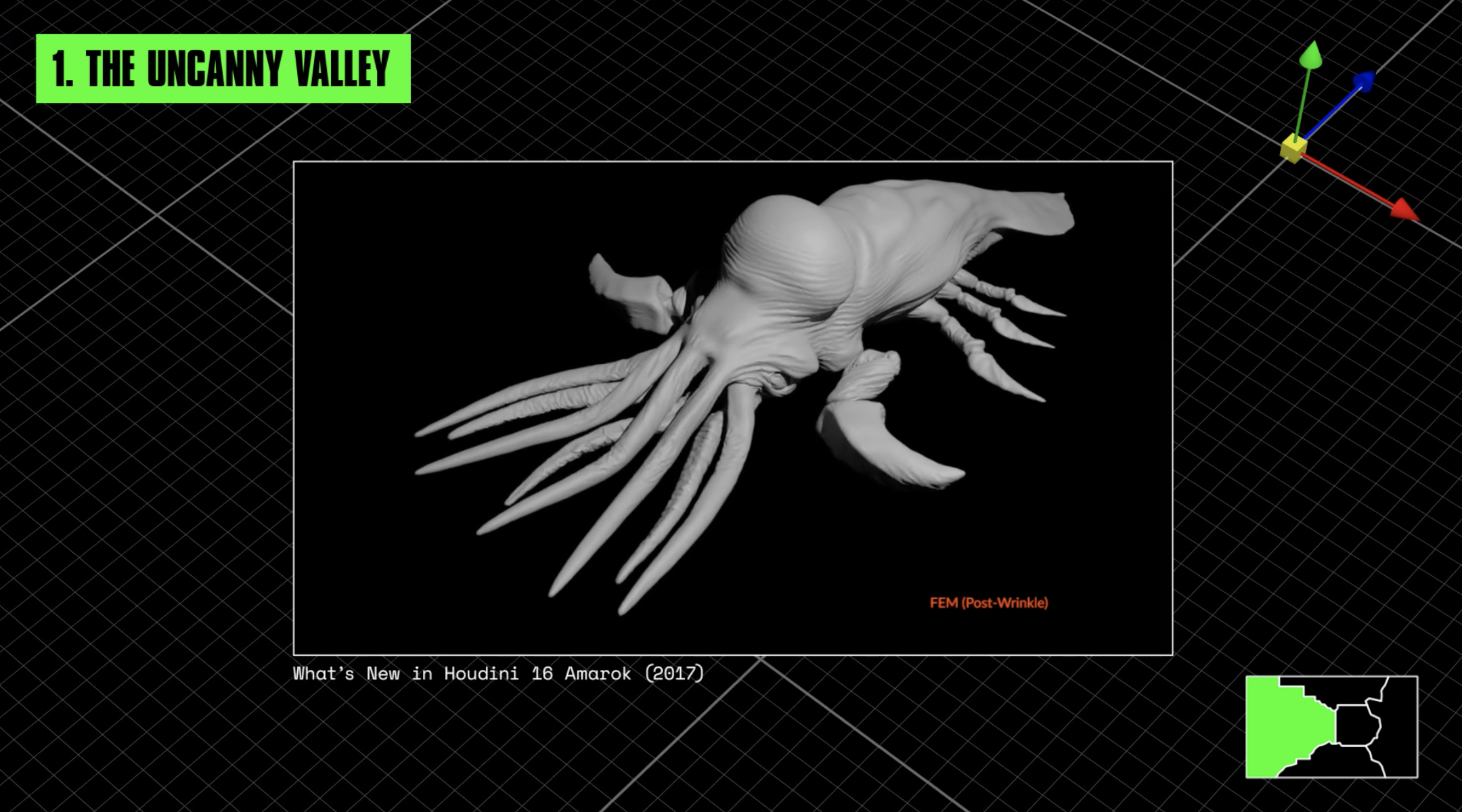The image size is (1462, 812).
Task: Select the top black region of minimap
Action: pos(1344,687)
